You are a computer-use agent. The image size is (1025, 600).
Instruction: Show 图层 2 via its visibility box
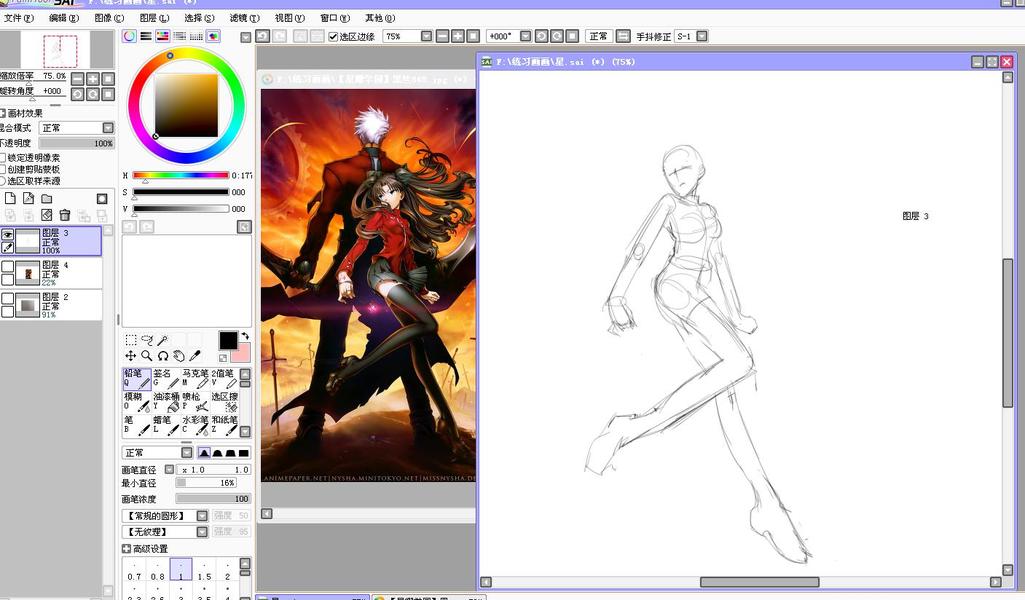pos(7,298)
